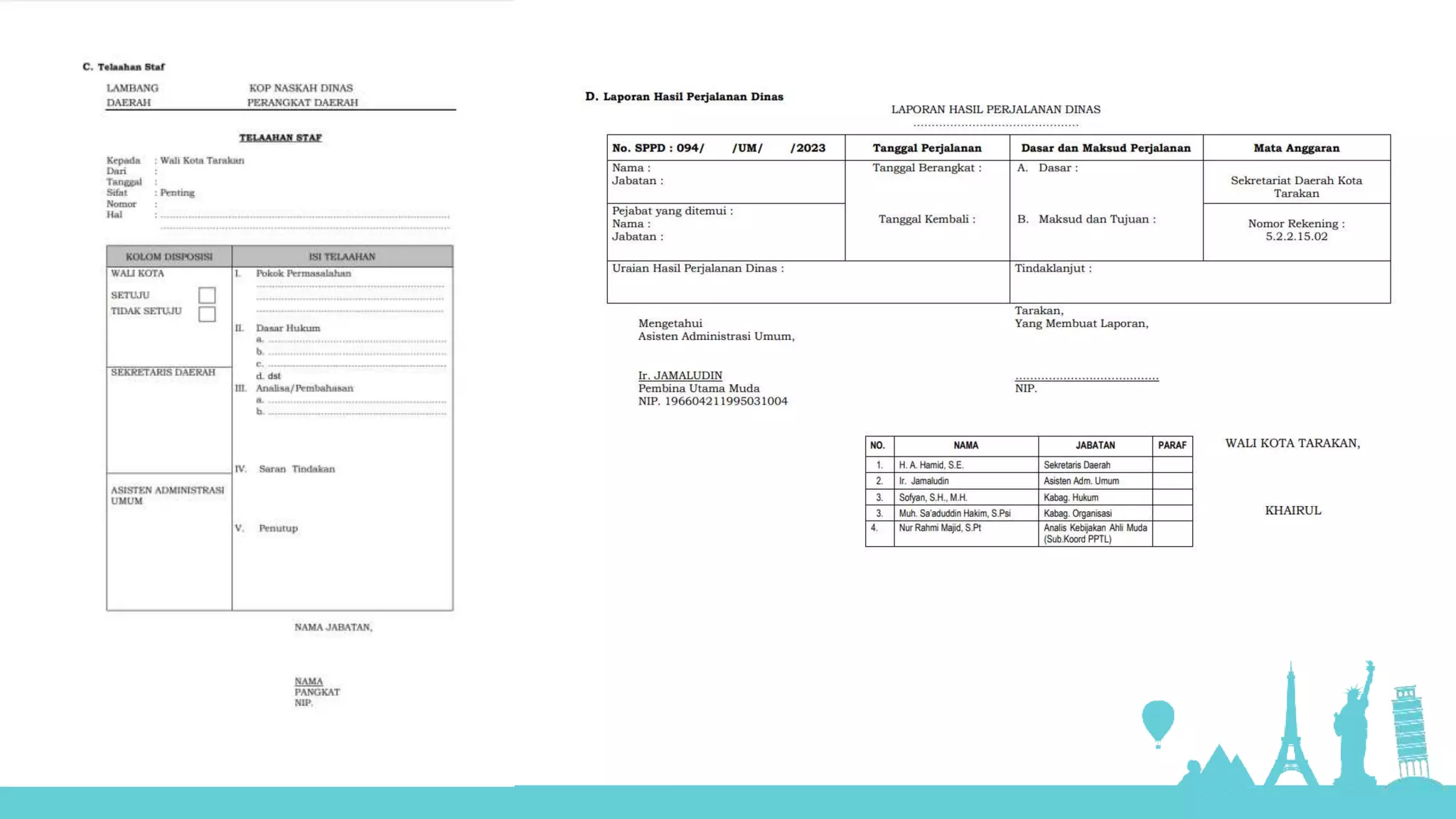Click the KHAIRUL signature name
This screenshot has height=819, width=1456.
coord(1292,510)
